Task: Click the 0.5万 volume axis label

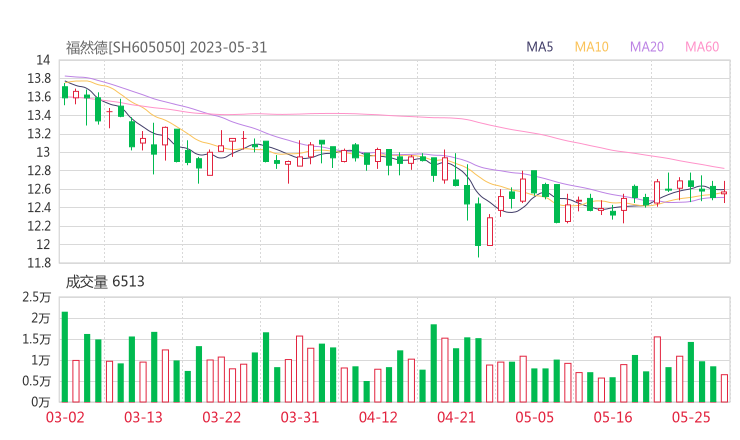Action: (36, 381)
